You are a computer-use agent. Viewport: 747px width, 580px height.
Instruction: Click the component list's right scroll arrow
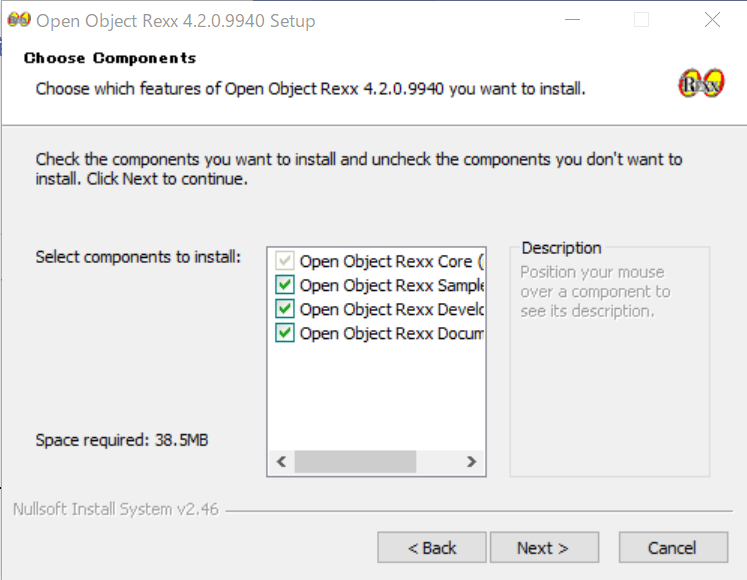pyautogui.click(x=472, y=462)
